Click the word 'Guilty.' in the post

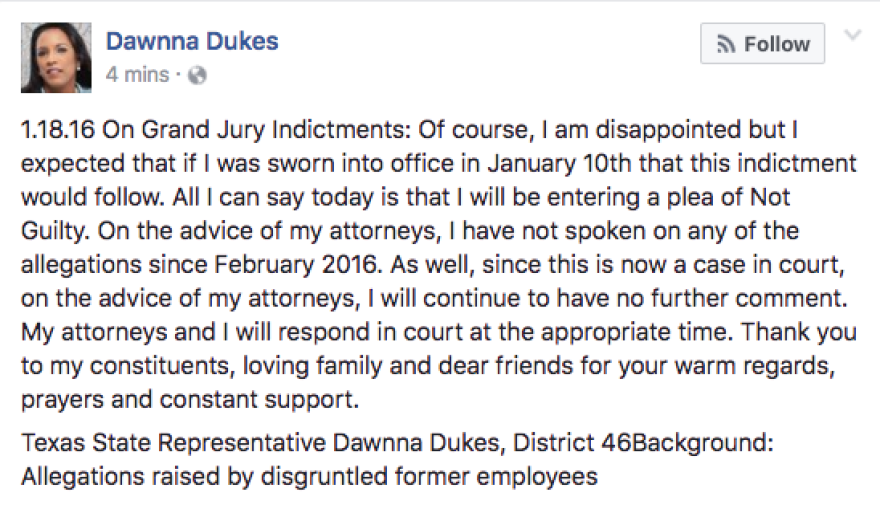pos(55,231)
